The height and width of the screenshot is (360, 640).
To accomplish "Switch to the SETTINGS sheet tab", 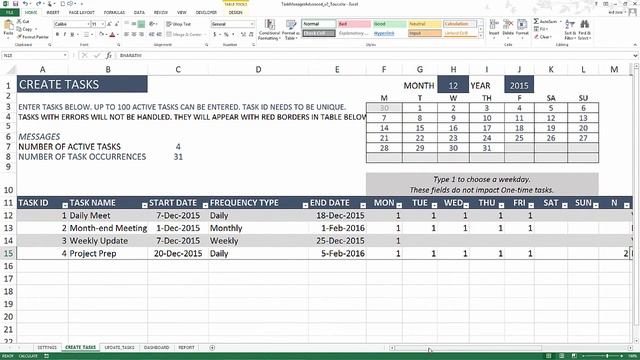I will tap(47, 347).
